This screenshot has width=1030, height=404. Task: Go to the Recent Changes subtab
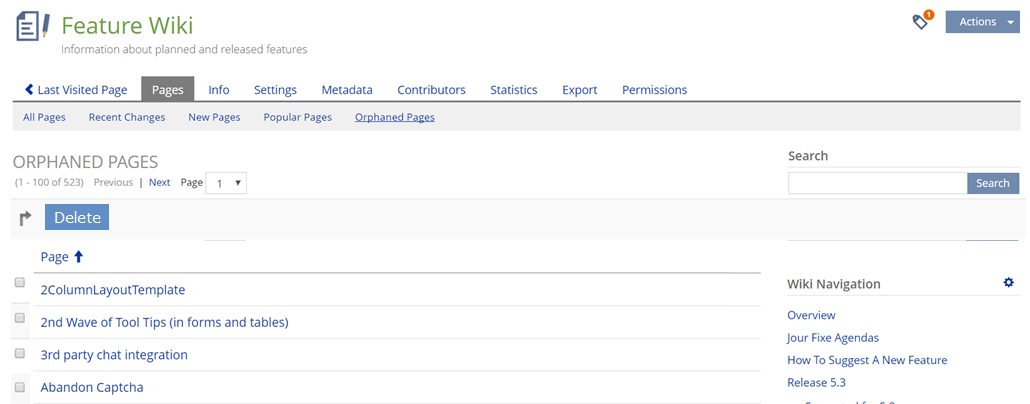click(127, 117)
